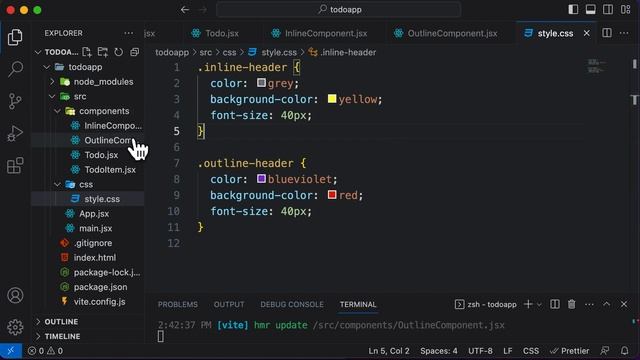Open the red color swatch picker
The height and width of the screenshot is (360, 640).
pyautogui.click(x=332, y=195)
